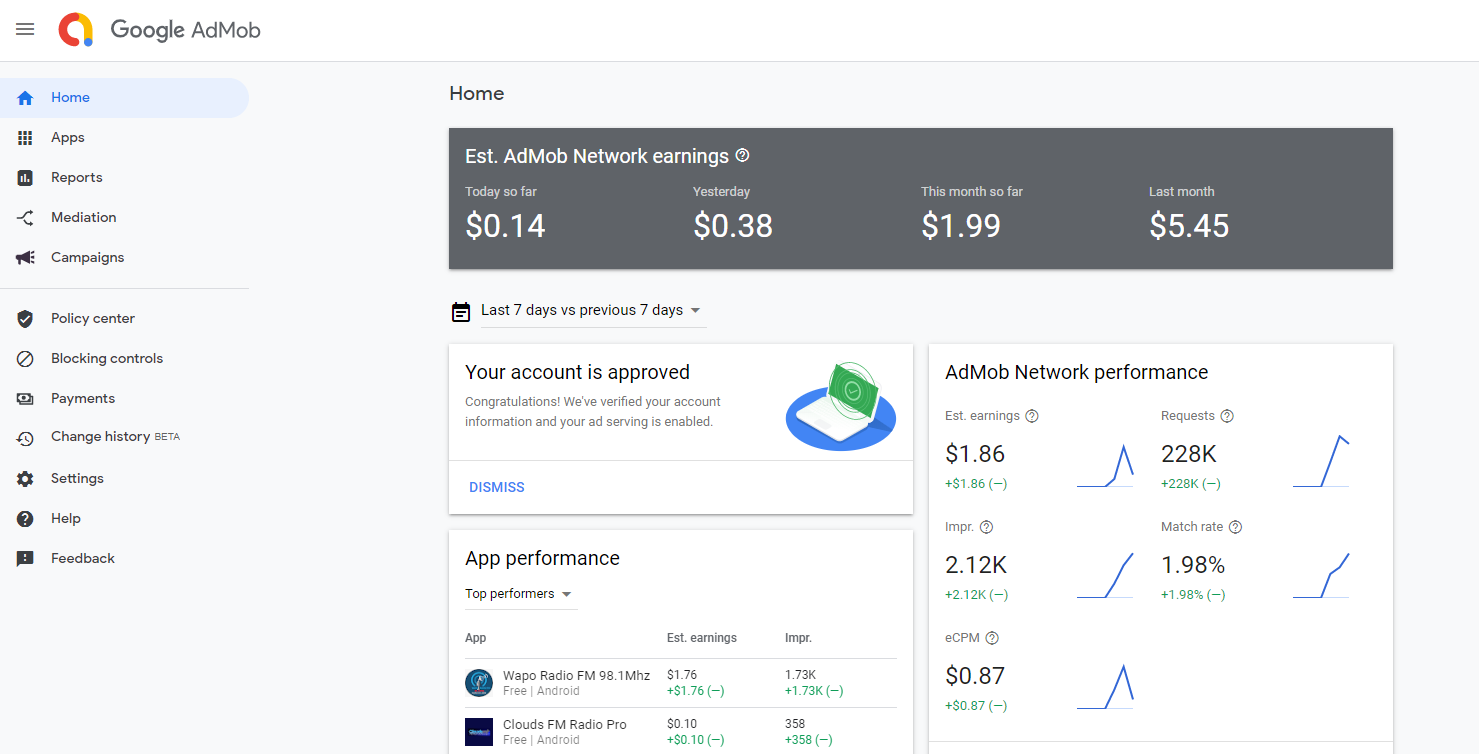
Task: Open Campaigns in the sidebar
Action: tap(88, 258)
